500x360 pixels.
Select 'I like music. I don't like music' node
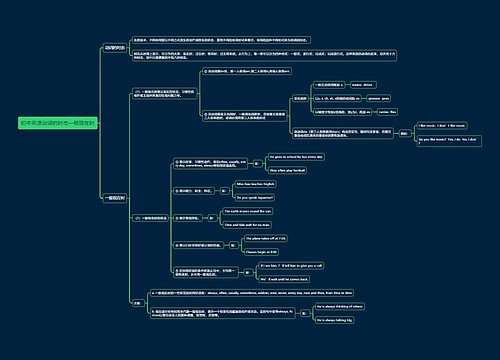click(442, 126)
